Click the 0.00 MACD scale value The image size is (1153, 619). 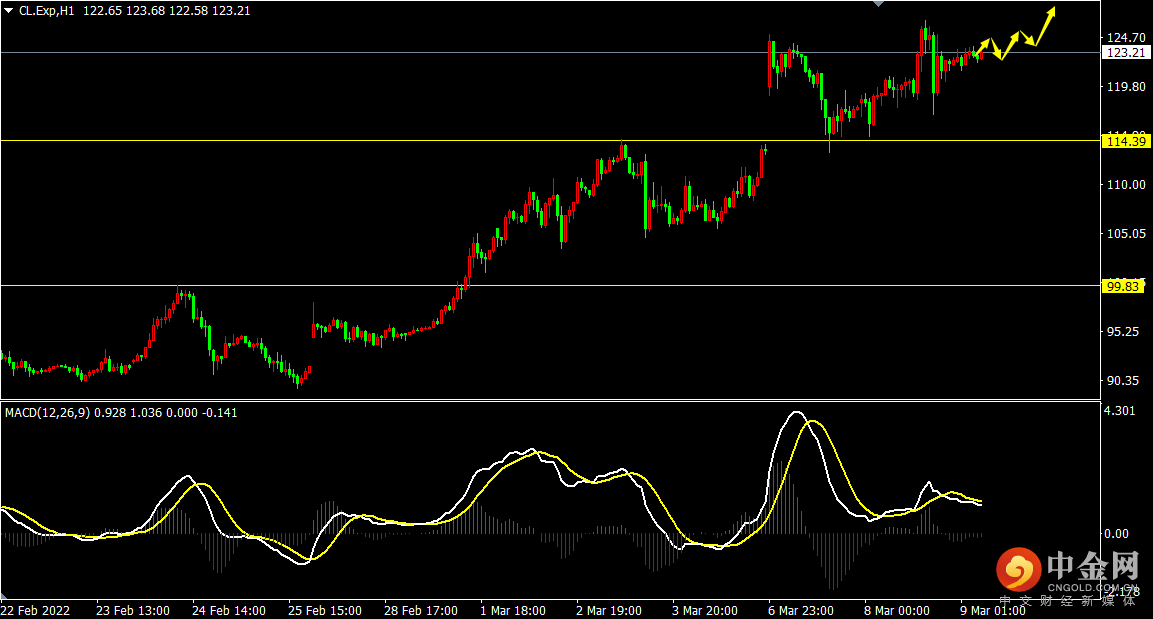coord(1116,534)
